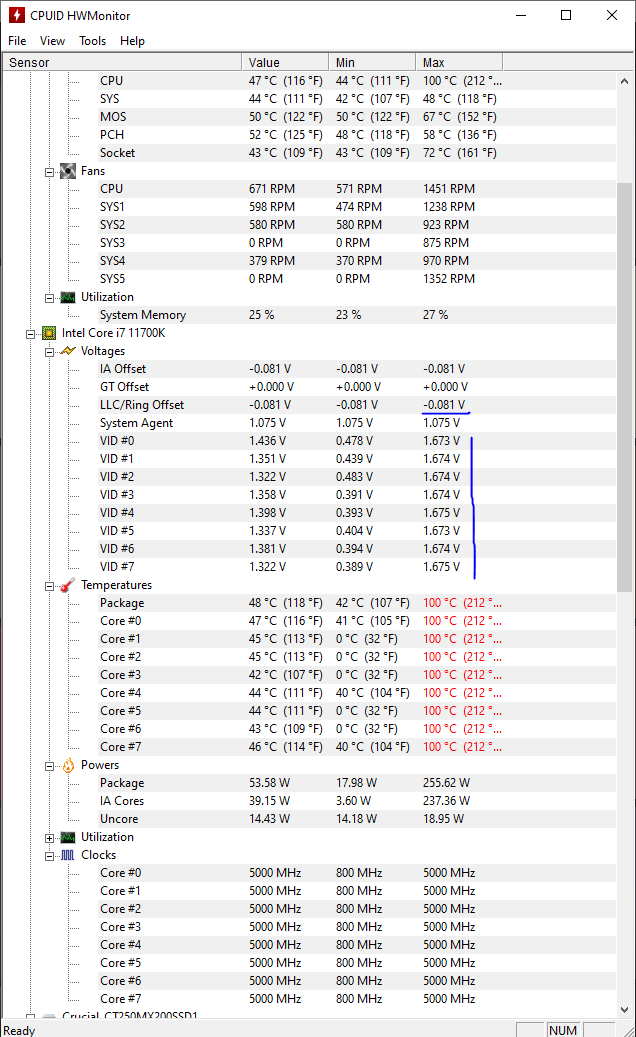Collapse the Intel Core i7 11700K node
The image size is (636, 1037).
(x=31, y=333)
